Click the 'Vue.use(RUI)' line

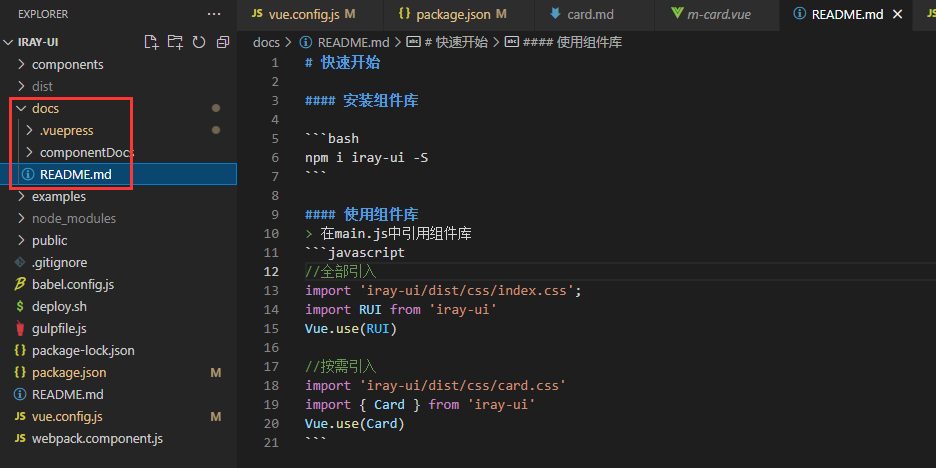pyautogui.click(x=351, y=328)
